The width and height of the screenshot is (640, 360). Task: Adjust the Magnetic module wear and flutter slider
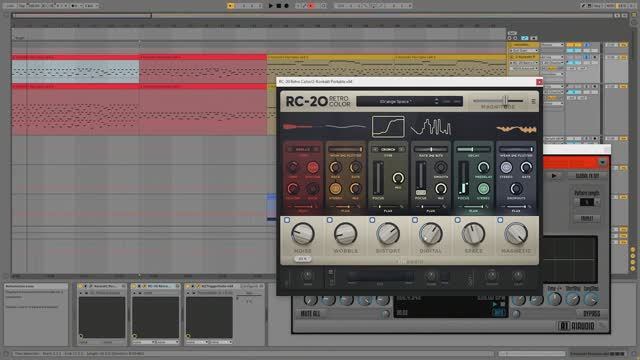click(x=516, y=149)
